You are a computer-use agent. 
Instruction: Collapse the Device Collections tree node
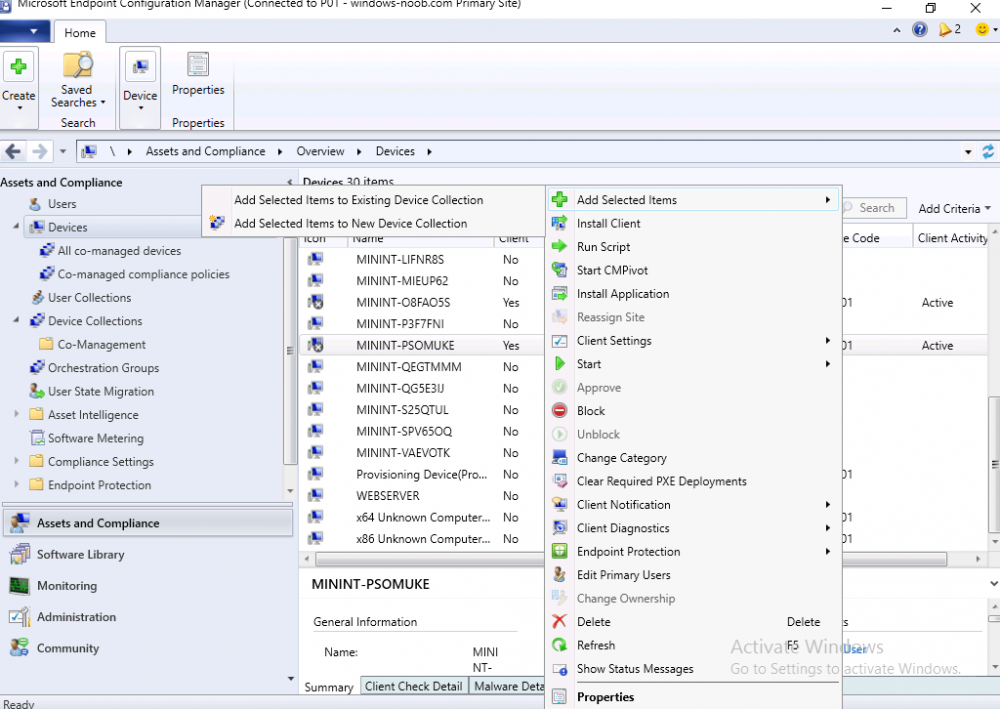pos(16,320)
